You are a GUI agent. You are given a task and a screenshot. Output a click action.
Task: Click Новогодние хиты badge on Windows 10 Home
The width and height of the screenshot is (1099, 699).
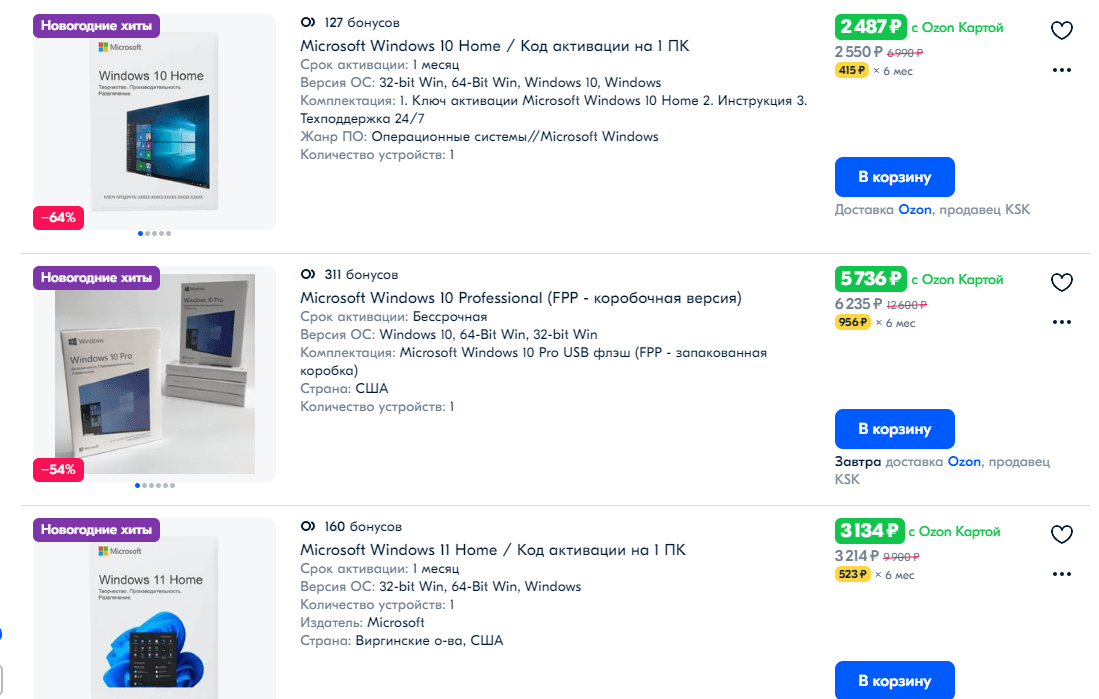tap(96, 26)
